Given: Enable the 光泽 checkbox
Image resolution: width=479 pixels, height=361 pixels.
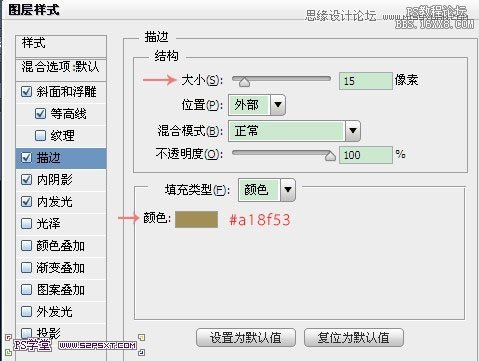Looking at the screenshot, I should click(x=26, y=224).
